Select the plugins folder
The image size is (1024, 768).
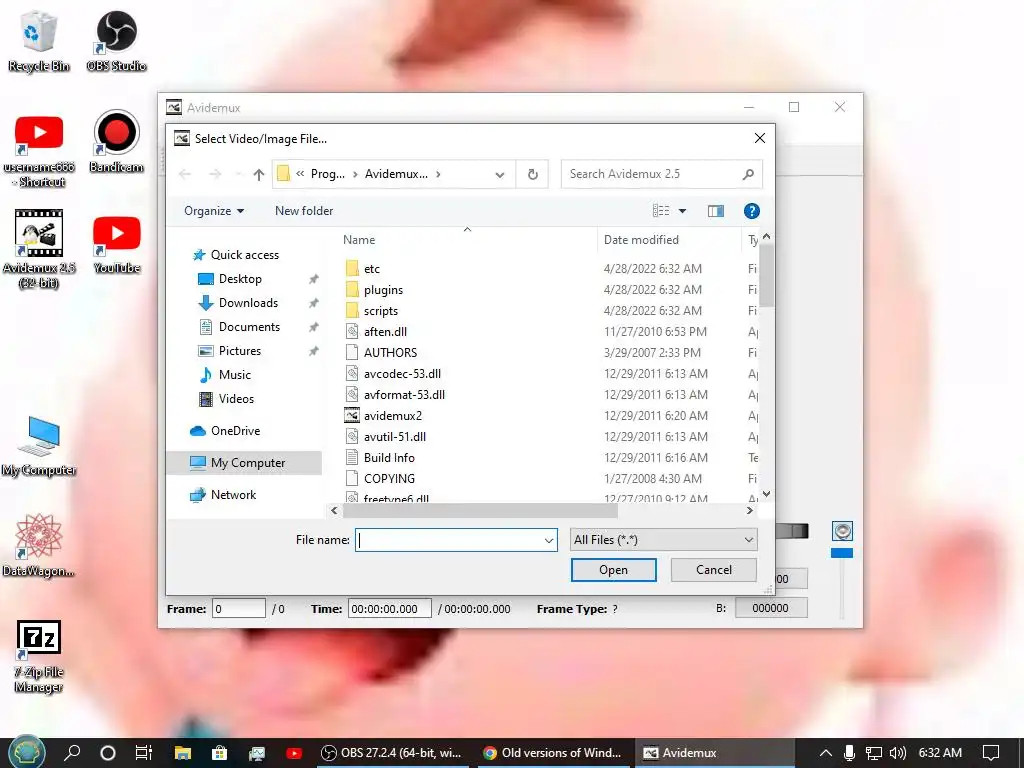pos(383,290)
